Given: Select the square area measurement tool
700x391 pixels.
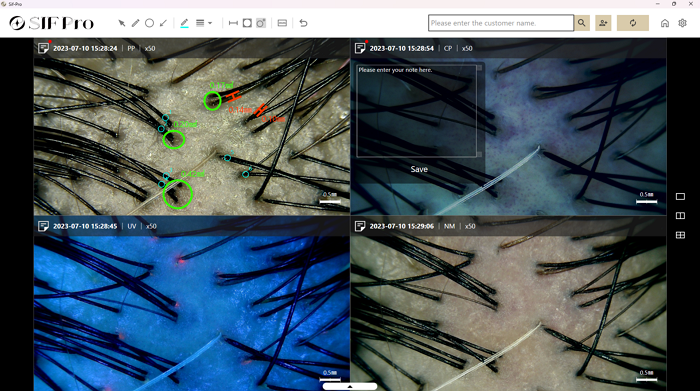Looking at the screenshot, I should point(247,23).
